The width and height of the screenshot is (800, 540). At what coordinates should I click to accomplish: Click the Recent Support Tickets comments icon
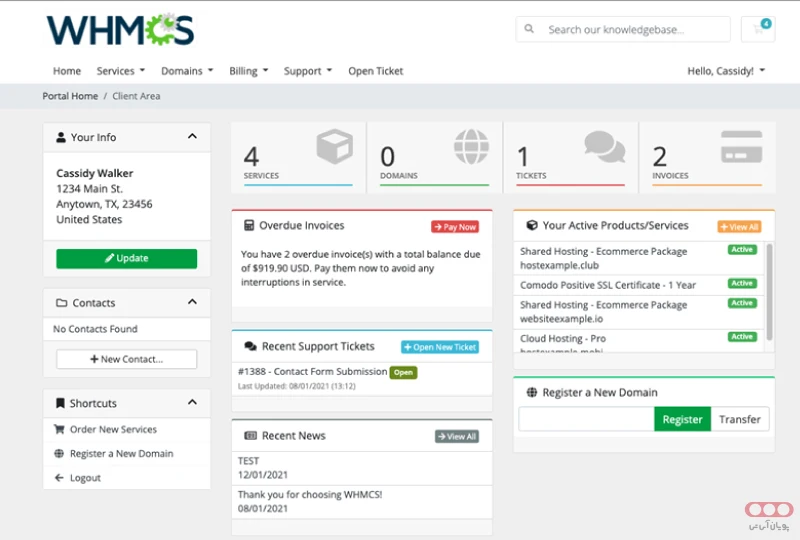(x=251, y=346)
